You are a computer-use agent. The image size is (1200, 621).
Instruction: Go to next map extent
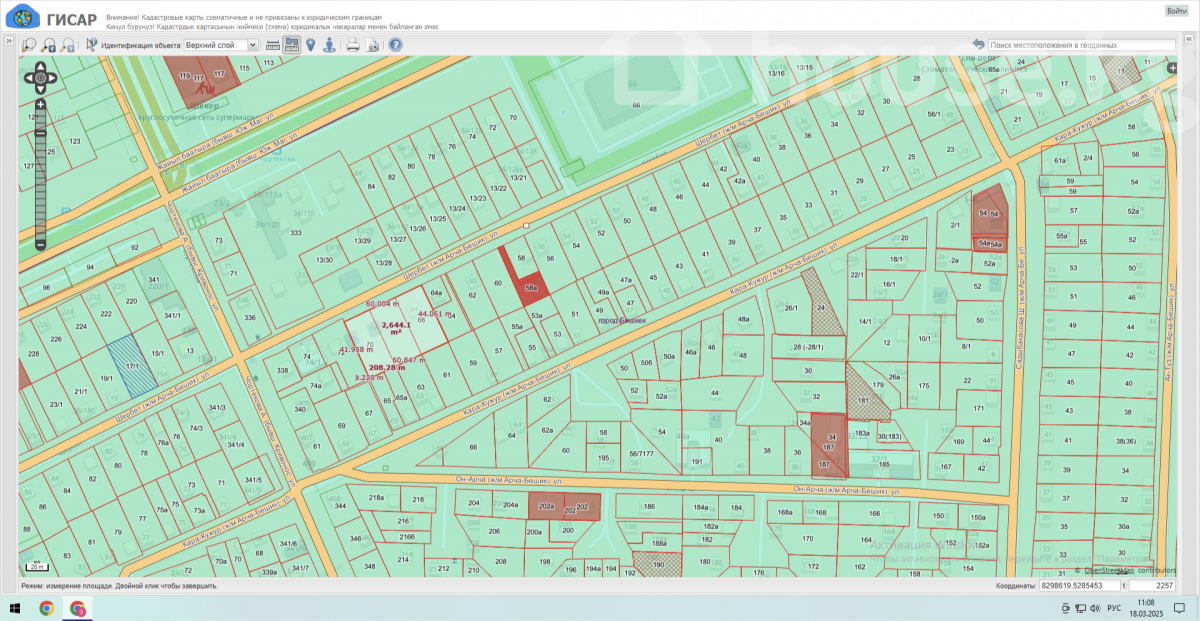pyautogui.click(x=68, y=45)
